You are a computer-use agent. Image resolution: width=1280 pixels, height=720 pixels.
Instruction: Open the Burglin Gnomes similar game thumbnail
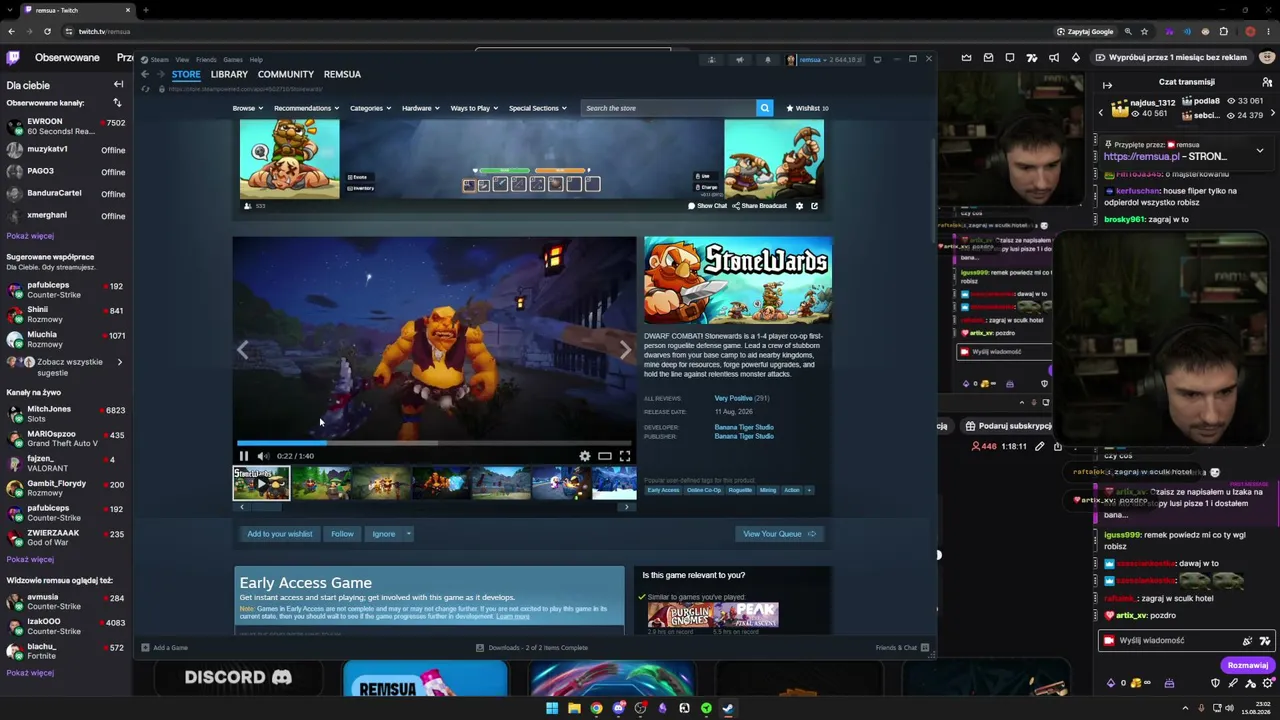click(x=680, y=615)
